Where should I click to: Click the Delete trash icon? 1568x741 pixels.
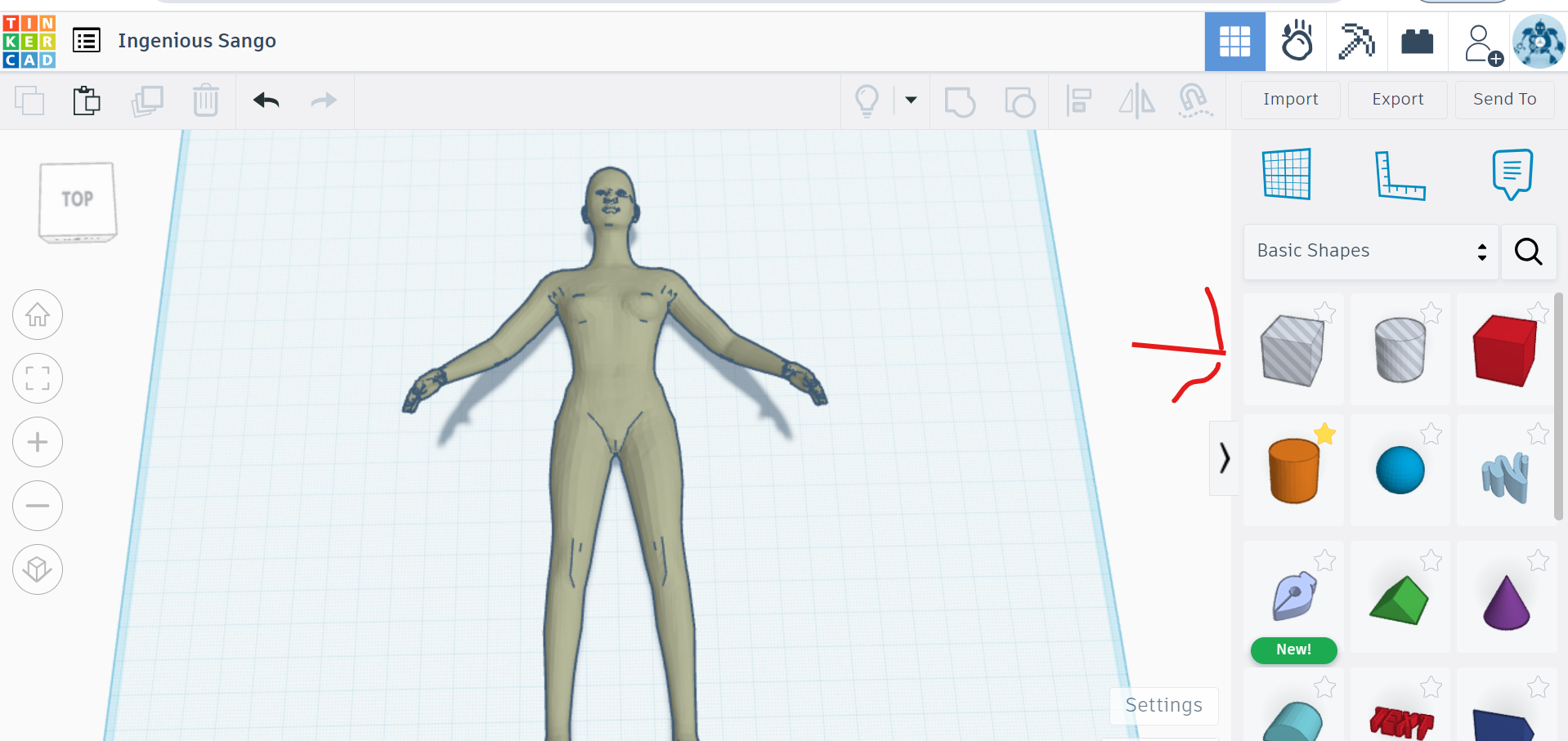pyautogui.click(x=206, y=100)
